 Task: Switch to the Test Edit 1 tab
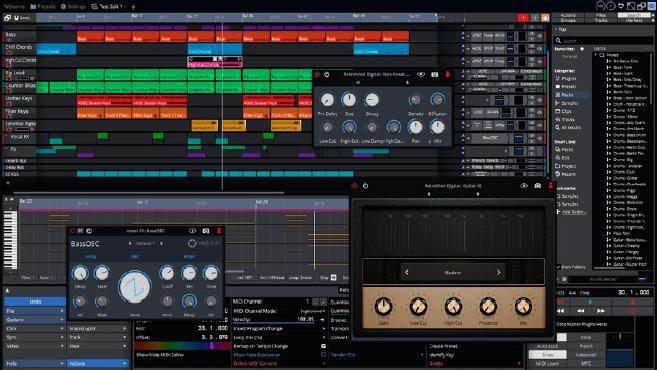(x=110, y=7)
